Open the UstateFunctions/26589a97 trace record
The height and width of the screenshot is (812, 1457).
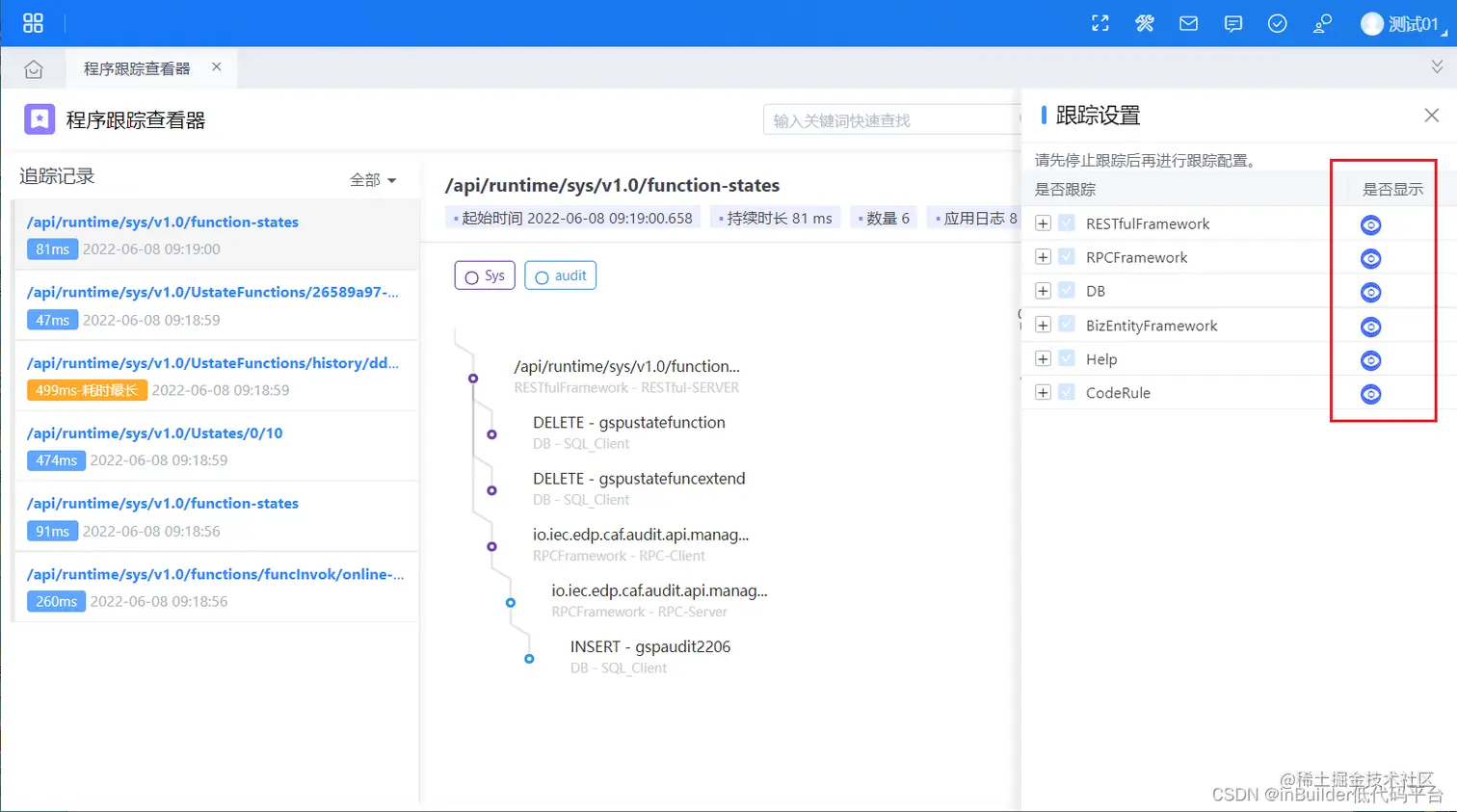pyautogui.click(x=216, y=305)
